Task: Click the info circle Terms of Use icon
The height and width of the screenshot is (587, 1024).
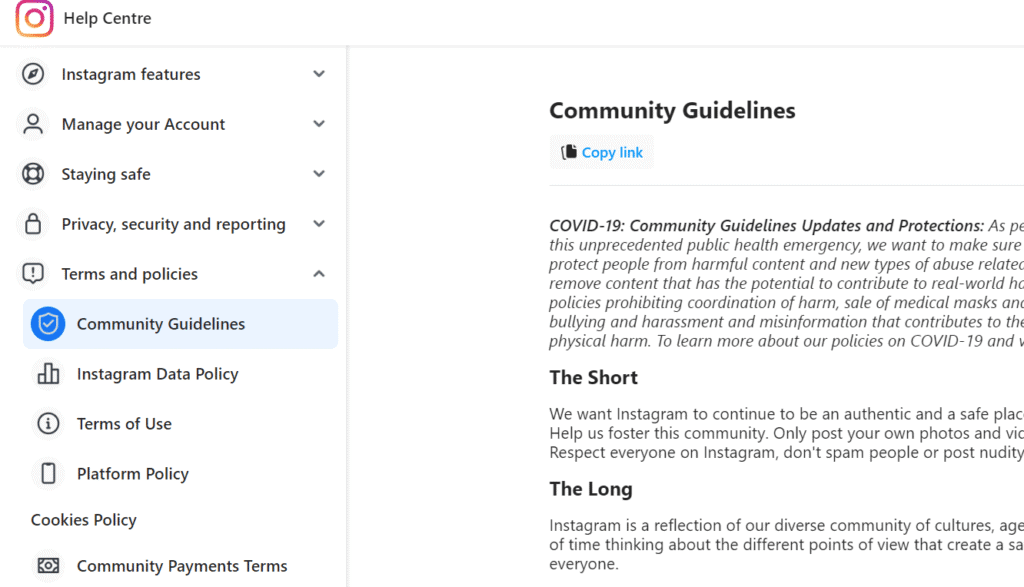Action: (48, 424)
